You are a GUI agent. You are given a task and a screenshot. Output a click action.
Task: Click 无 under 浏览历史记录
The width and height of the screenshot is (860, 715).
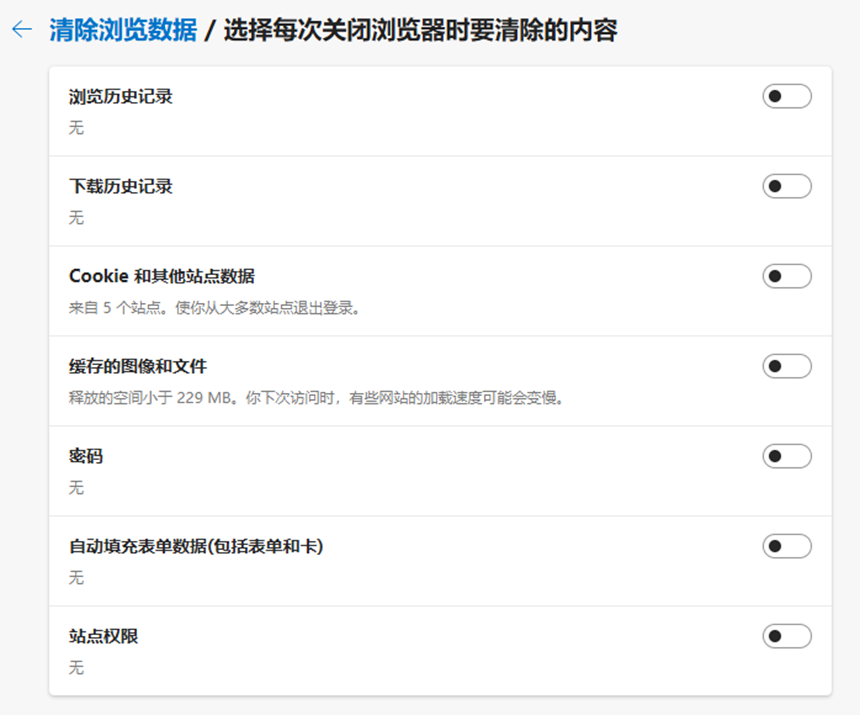coord(76,128)
